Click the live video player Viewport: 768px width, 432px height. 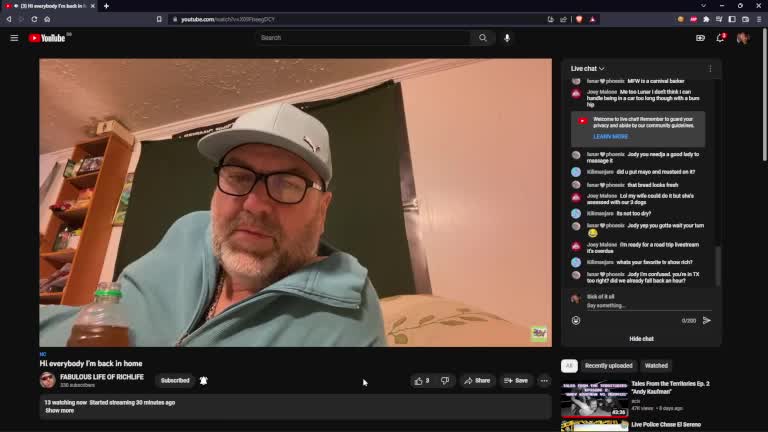tap(295, 203)
